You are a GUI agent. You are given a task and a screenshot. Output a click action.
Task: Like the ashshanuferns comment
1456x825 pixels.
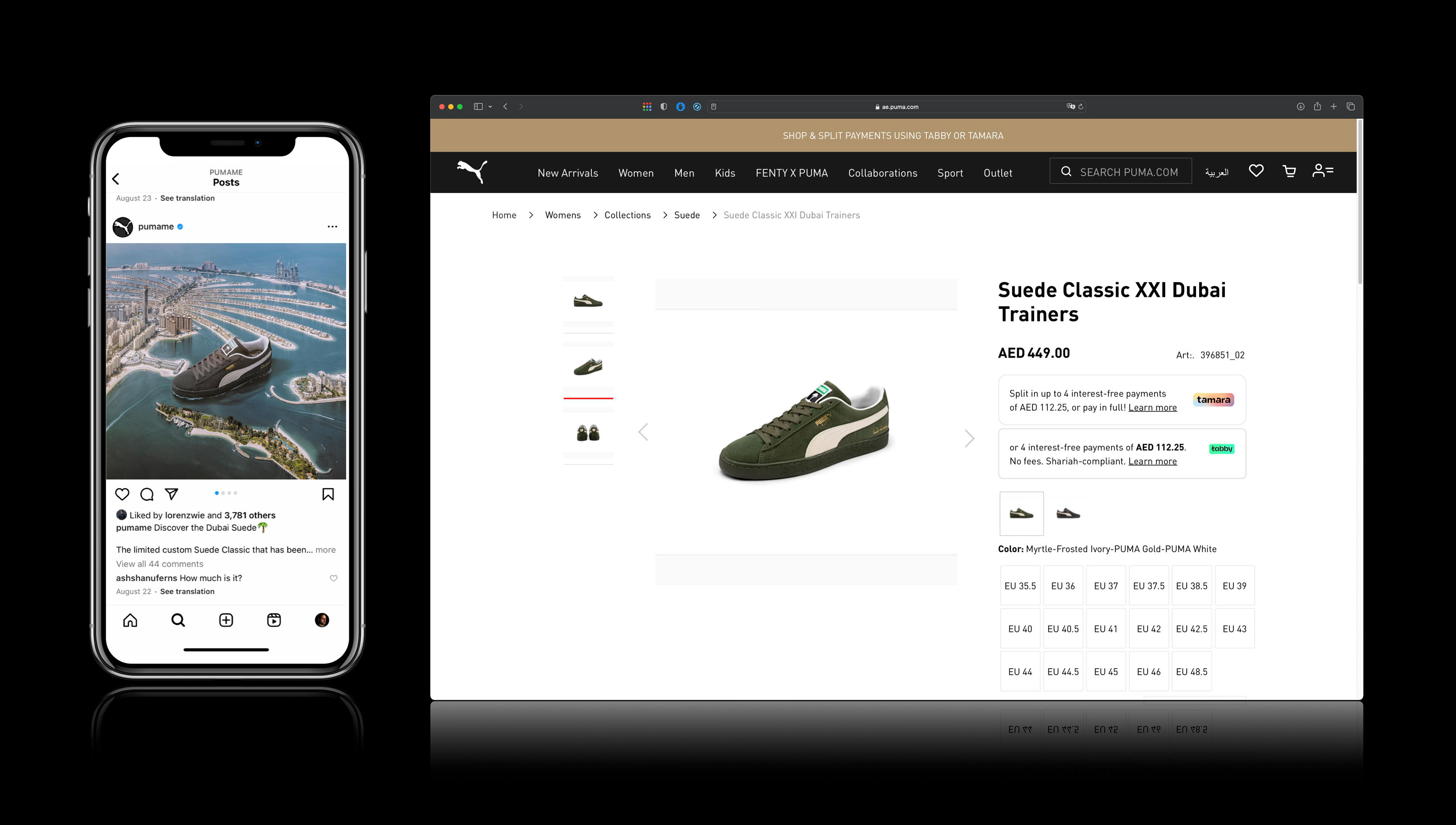tap(334, 578)
